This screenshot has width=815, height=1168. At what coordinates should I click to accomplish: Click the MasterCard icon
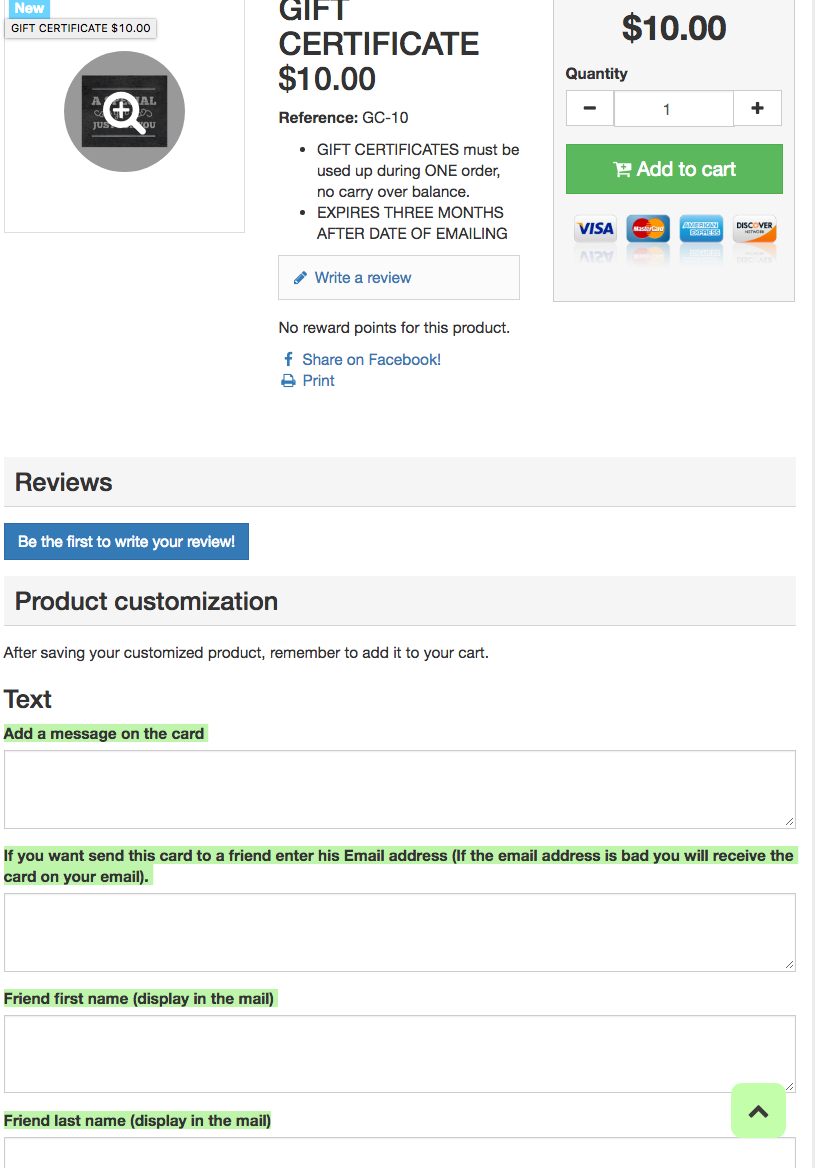click(x=648, y=229)
